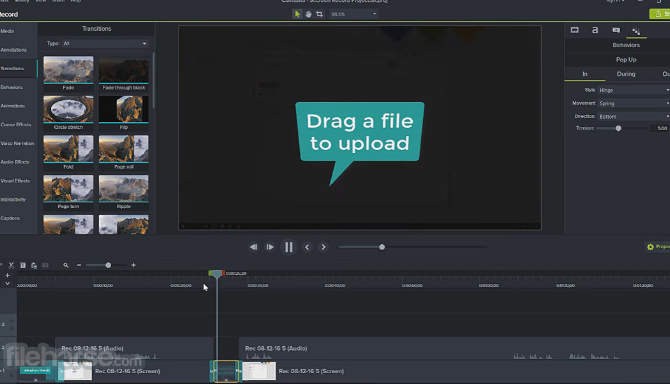This screenshot has width=670, height=384.
Task: Open the Audio Effects tab
Action: click(15, 162)
